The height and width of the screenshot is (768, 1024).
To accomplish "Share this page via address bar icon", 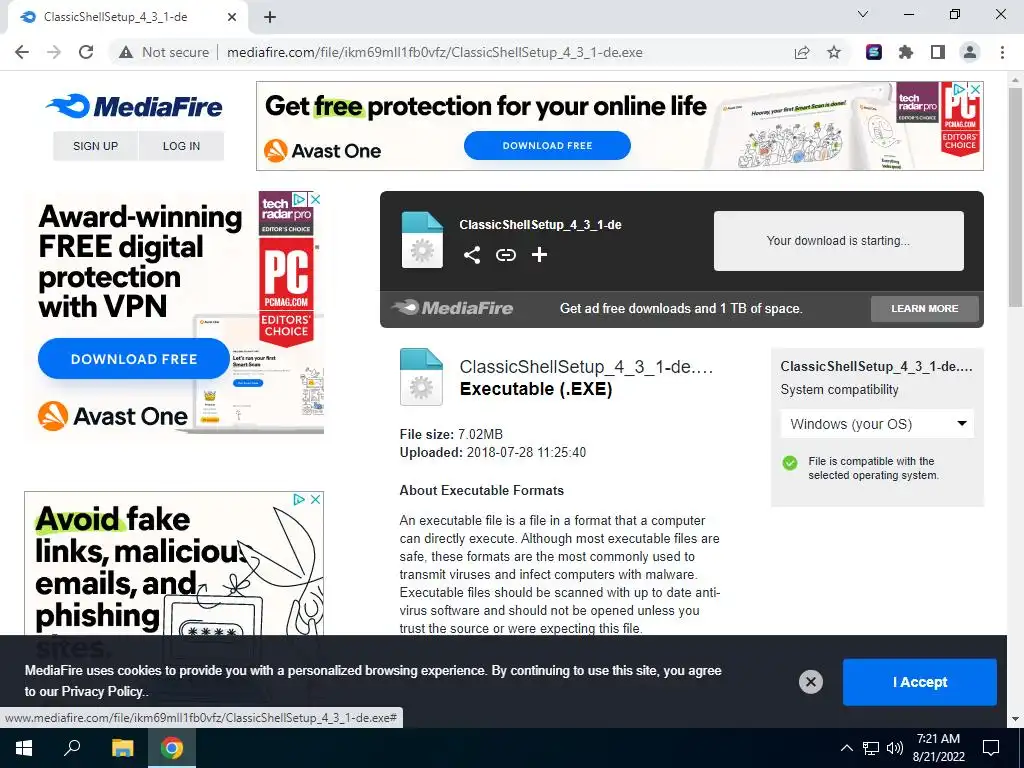I will click(x=802, y=52).
